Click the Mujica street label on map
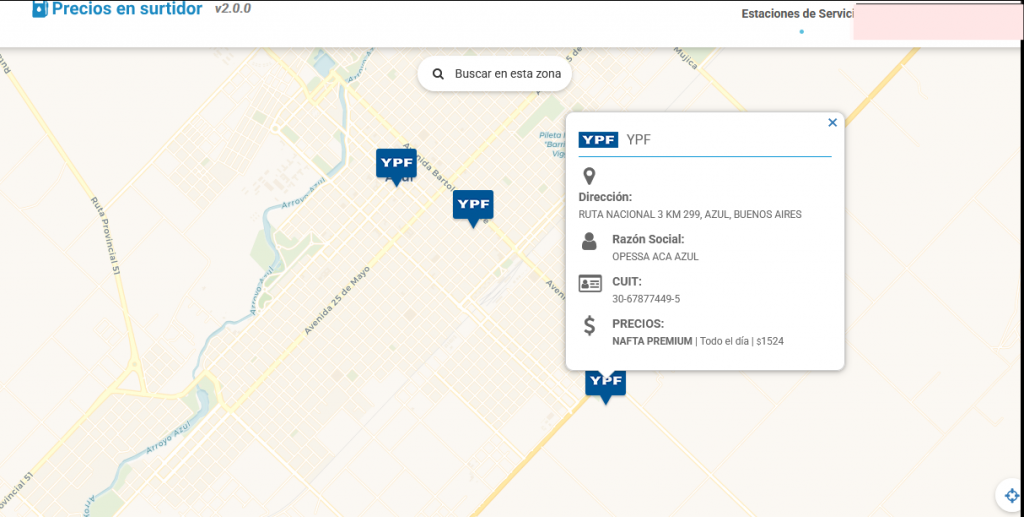This screenshot has width=1024, height=517. coord(686,58)
